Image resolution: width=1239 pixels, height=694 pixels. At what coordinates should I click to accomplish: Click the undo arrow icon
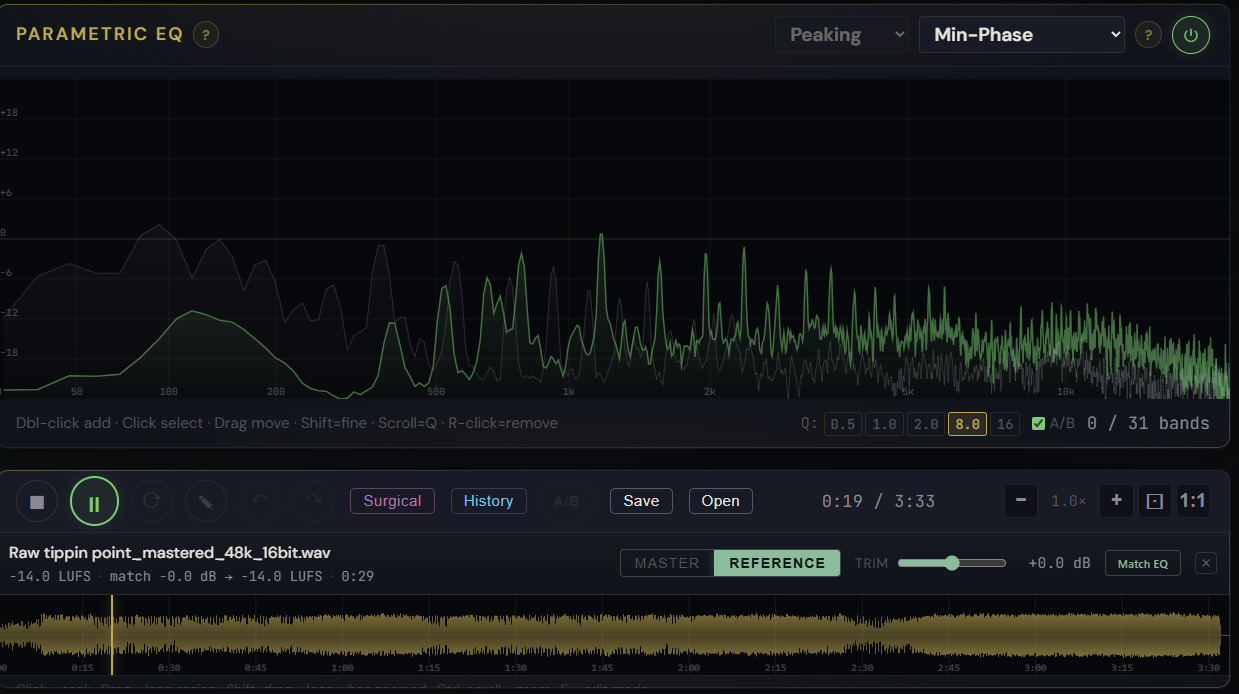coord(260,501)
